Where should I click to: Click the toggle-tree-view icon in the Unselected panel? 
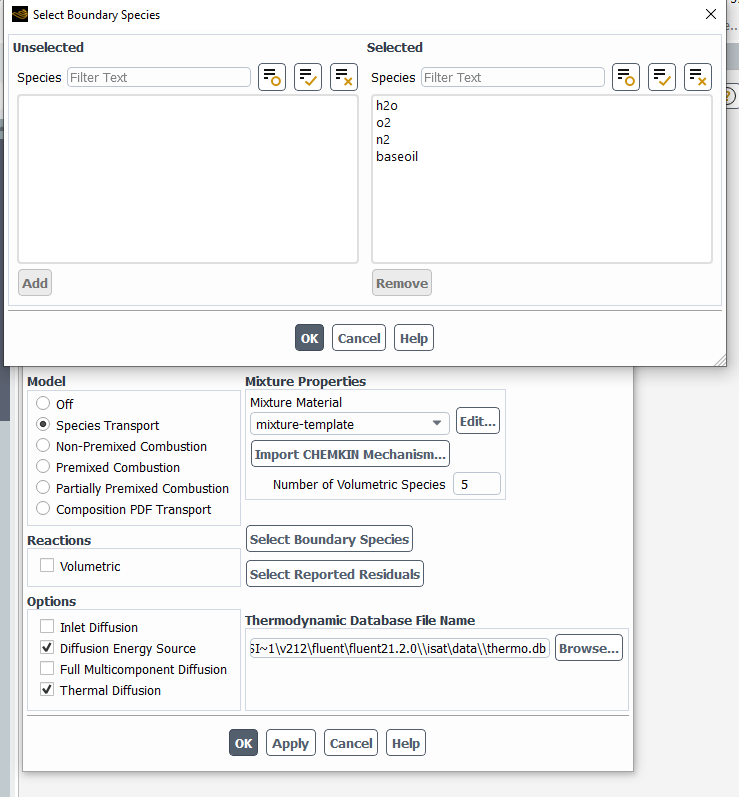coord(272,77)
